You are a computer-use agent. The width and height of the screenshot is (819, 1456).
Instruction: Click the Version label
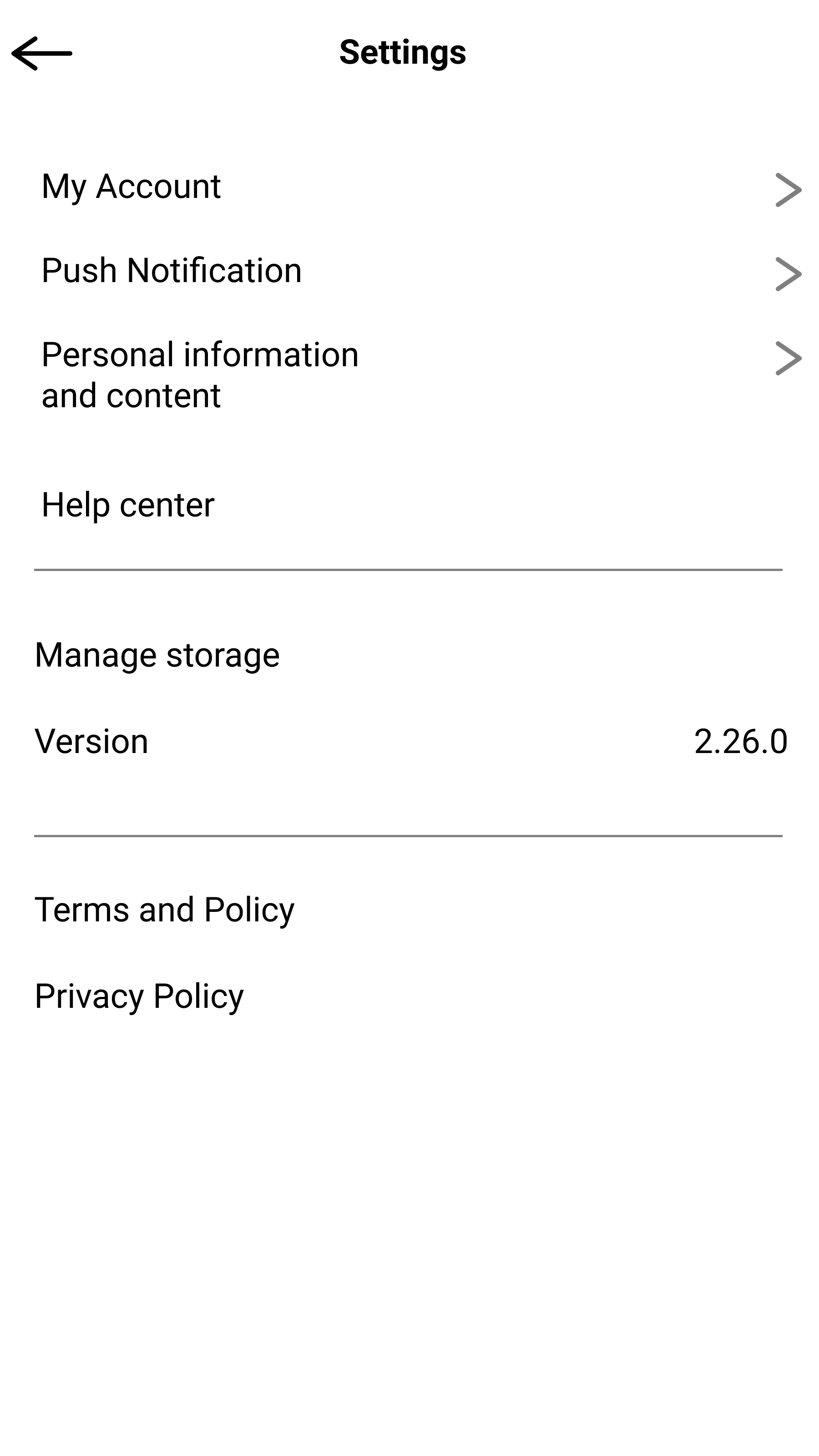tap(91, 741)
